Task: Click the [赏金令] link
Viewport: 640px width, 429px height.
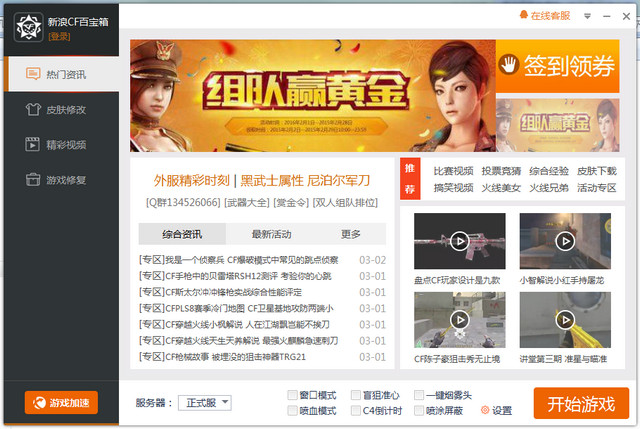Action: [291, 202]
